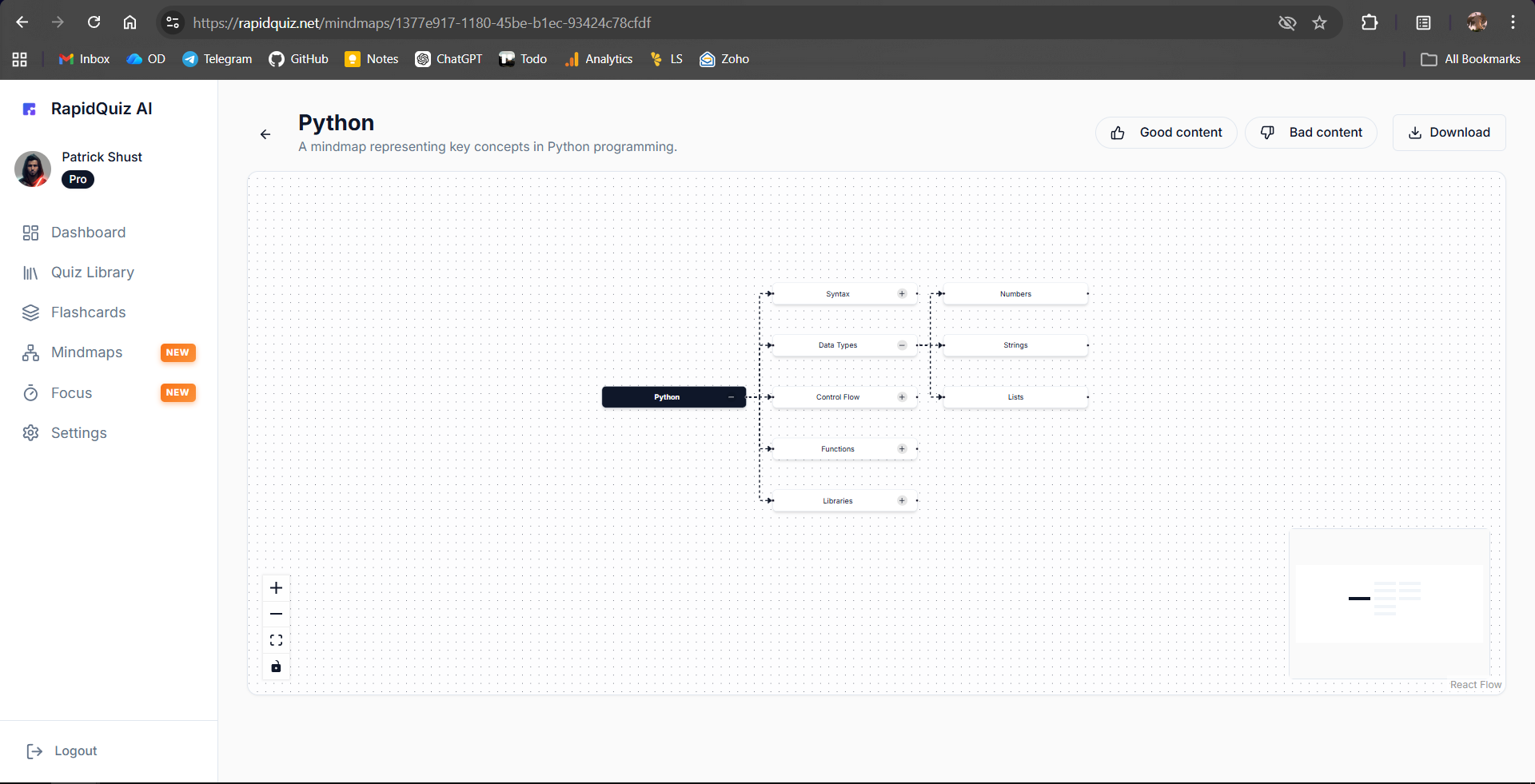Zoom out of the mindmap canvas
The image size is (1535, 784).
pyautogui.click(x=276, y=614)
